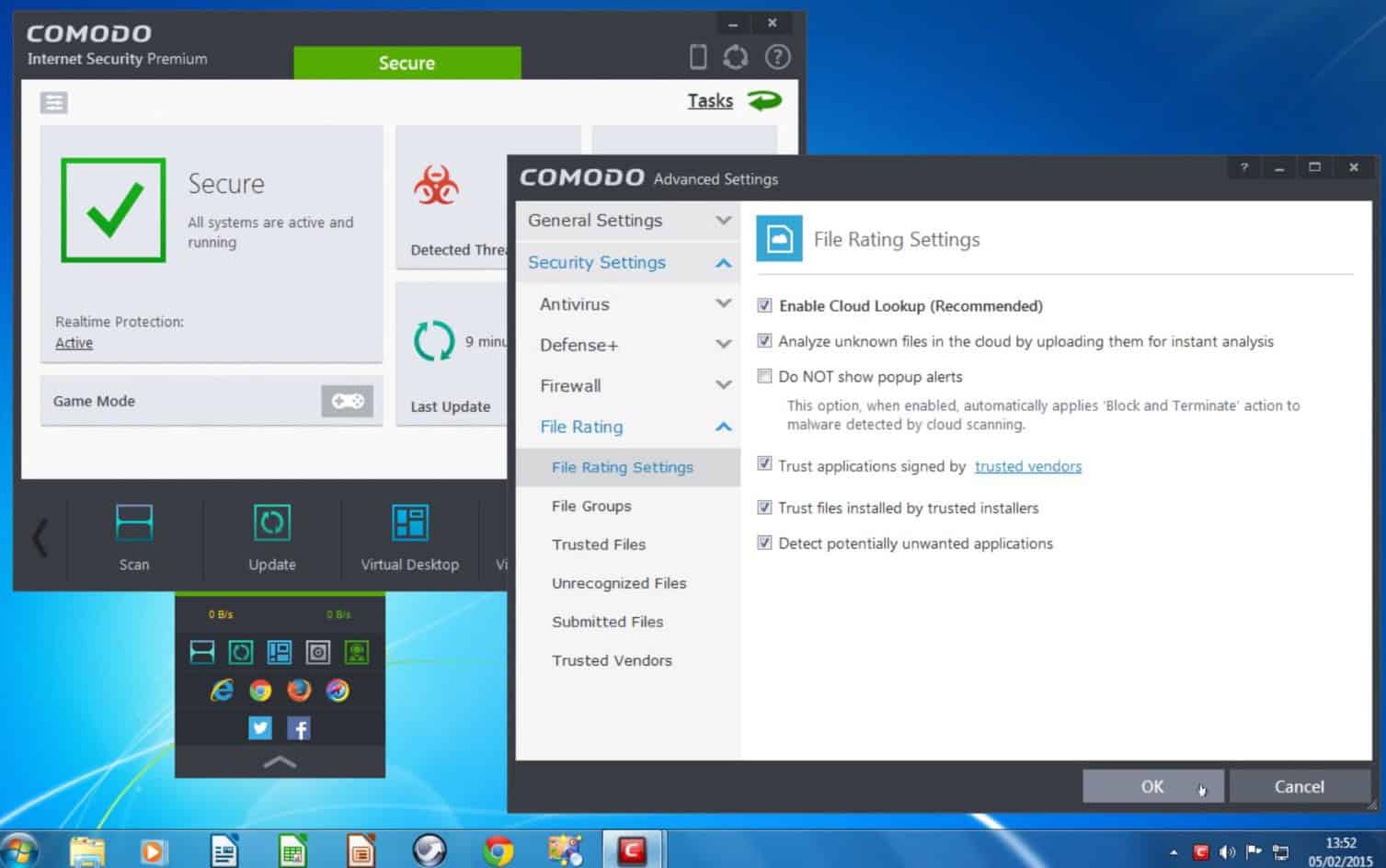The image size is (1386, 868).
Task: Click the left arrow on task toolbar
Action: tap(40, 537)
